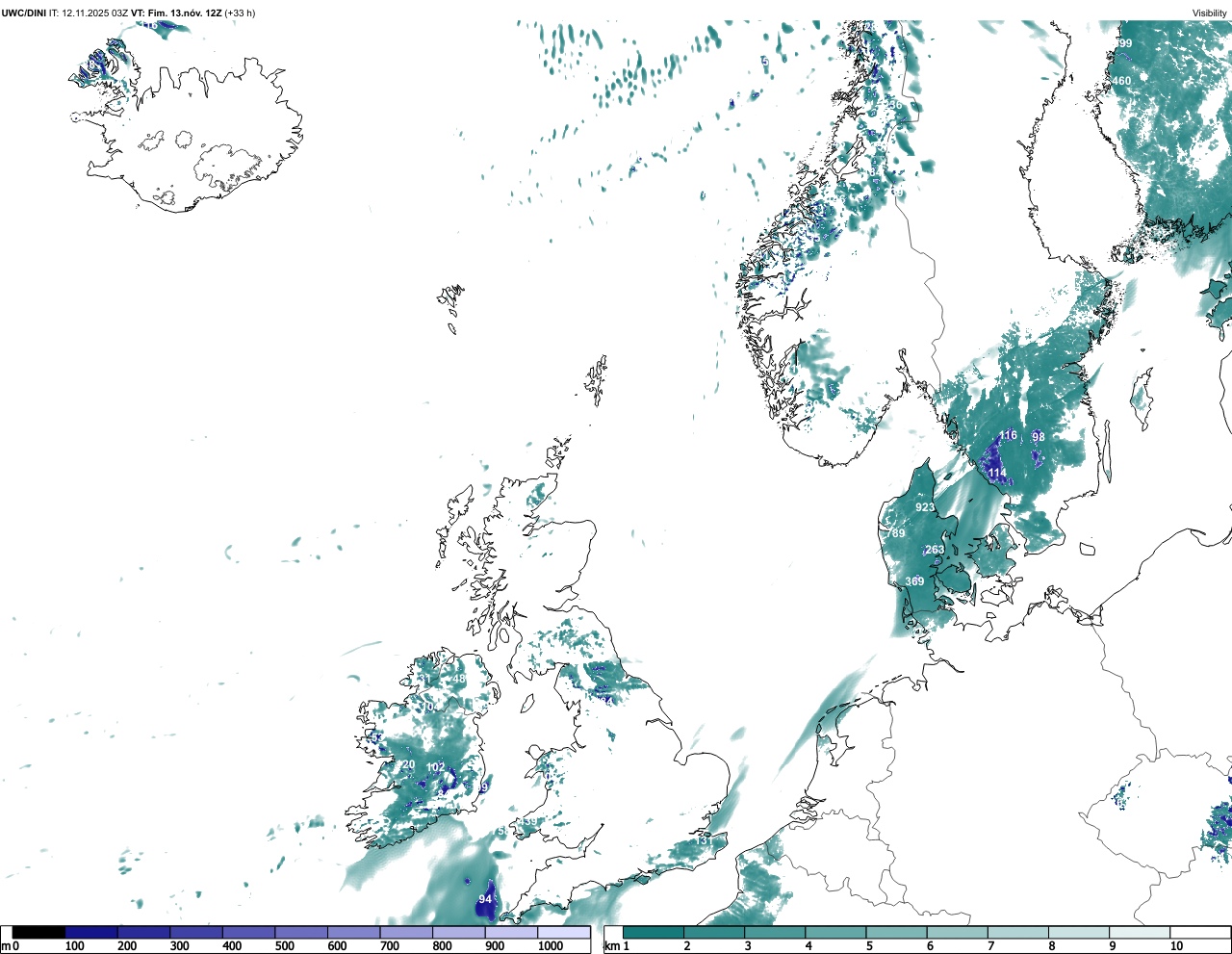
Task: Click the '500' tick label on the legend
Action: [x=284, y=946]
